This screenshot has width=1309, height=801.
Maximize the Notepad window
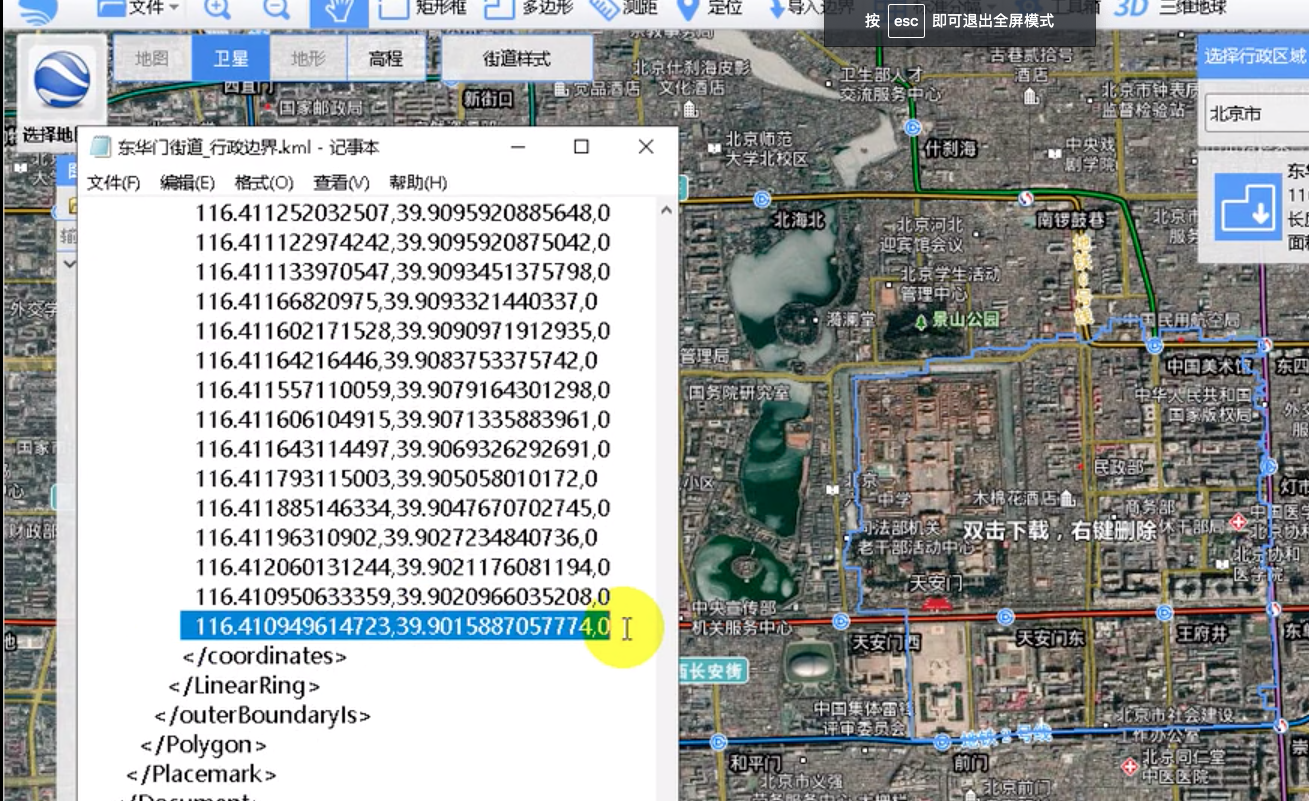click(x=581, y=147)
